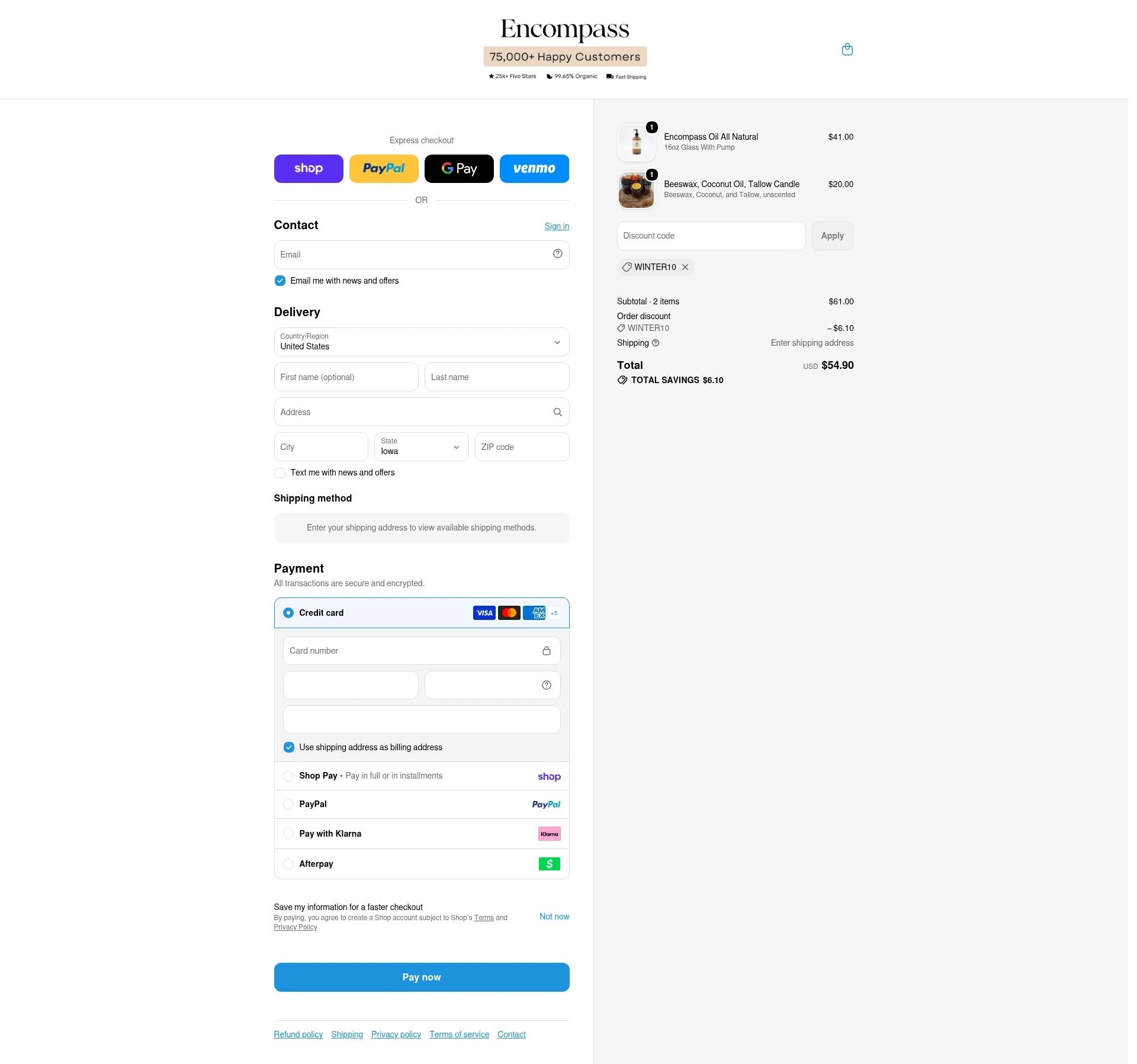Check out with Google Pay button
This screenshot has height=1064, width=1137.
tap(459, 169)
